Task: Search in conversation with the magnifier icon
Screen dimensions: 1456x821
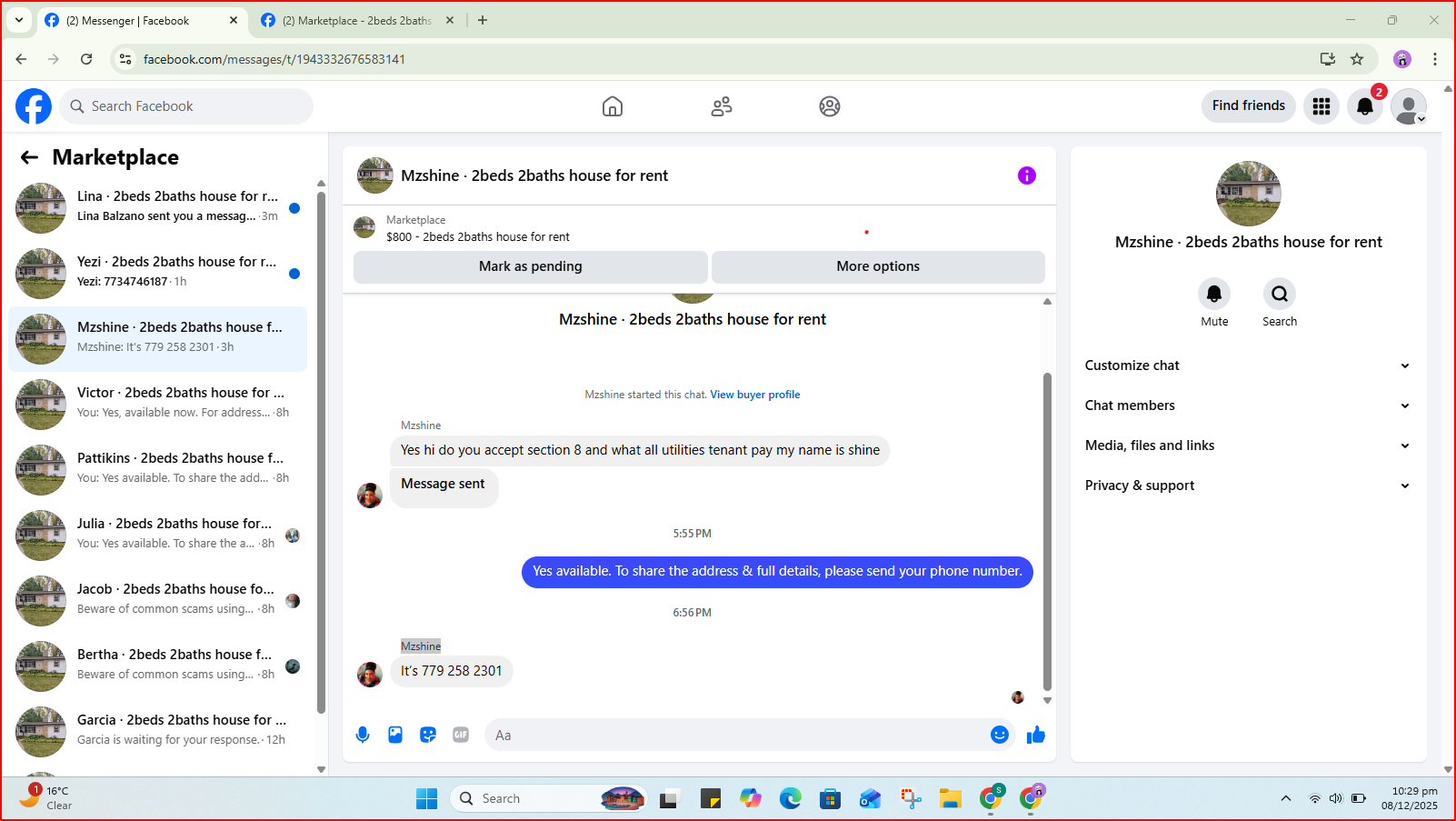Action: [1280, 294]
